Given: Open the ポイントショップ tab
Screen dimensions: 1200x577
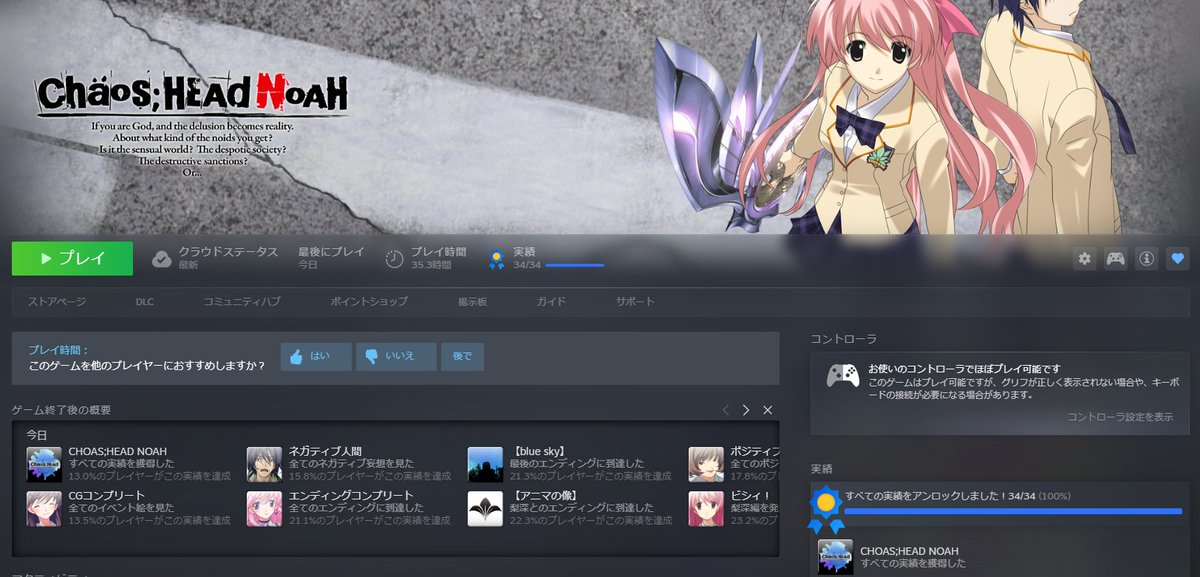Looking at the screenshot, I should pyautogui.click(x=369, y=301).
